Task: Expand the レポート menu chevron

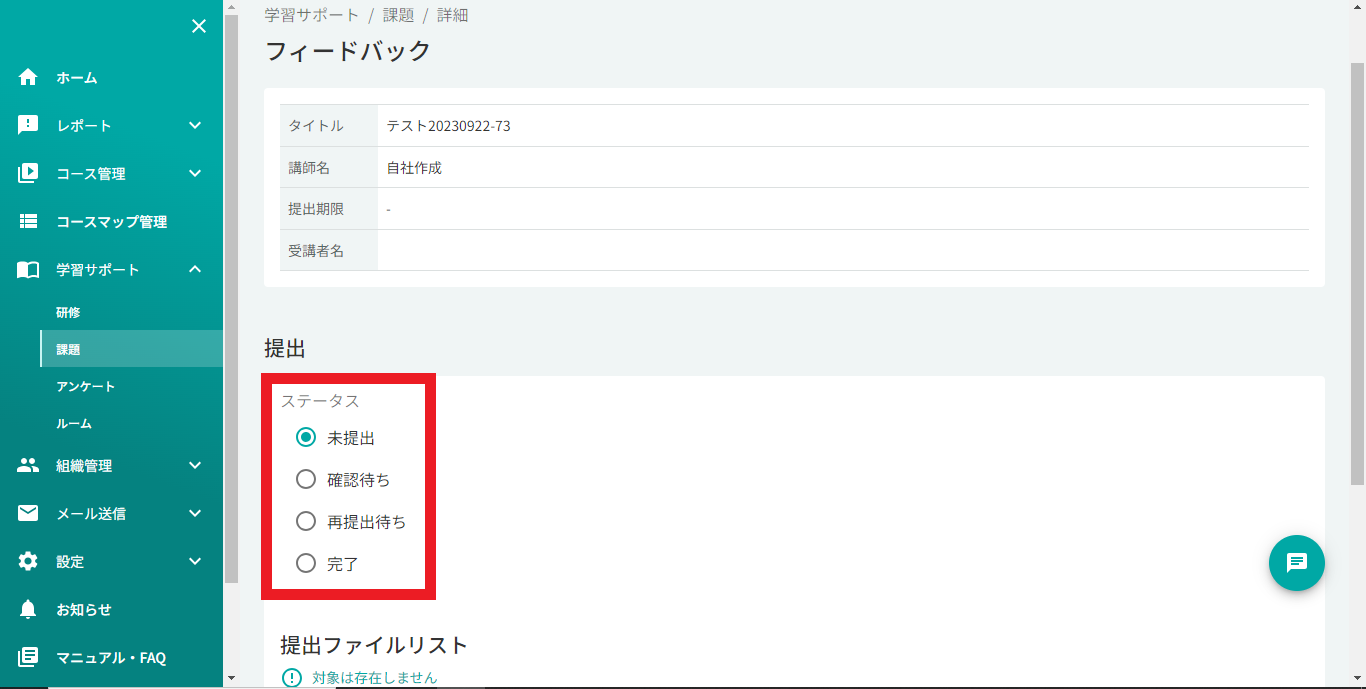Action: 195,125
